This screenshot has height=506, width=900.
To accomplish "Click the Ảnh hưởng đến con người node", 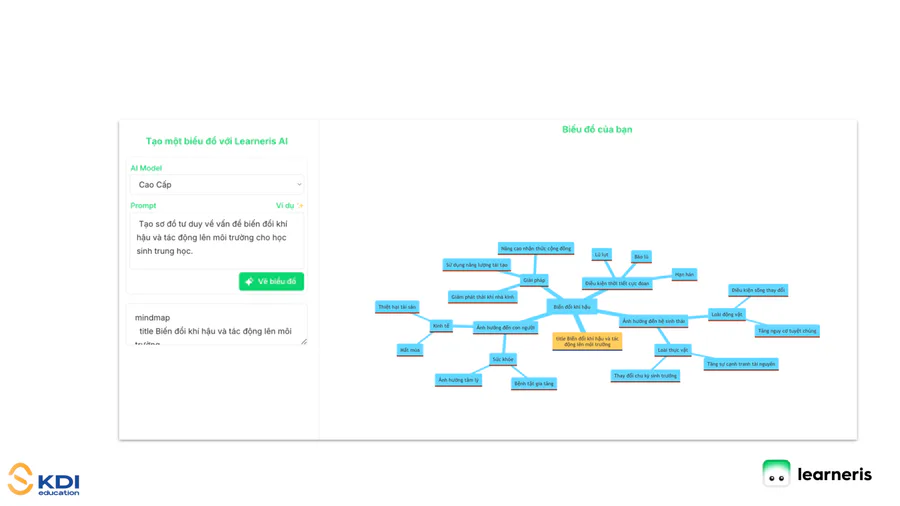I will [x=505, y=328].
